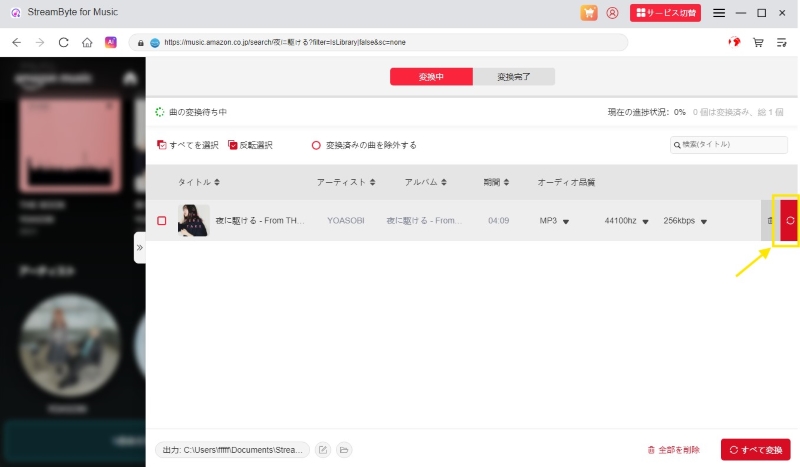The height and width of the screenshot is (467, 800).
Task: Open the hamburger menu in title bar
Action: pyautogui.click(x=719, y=13)
